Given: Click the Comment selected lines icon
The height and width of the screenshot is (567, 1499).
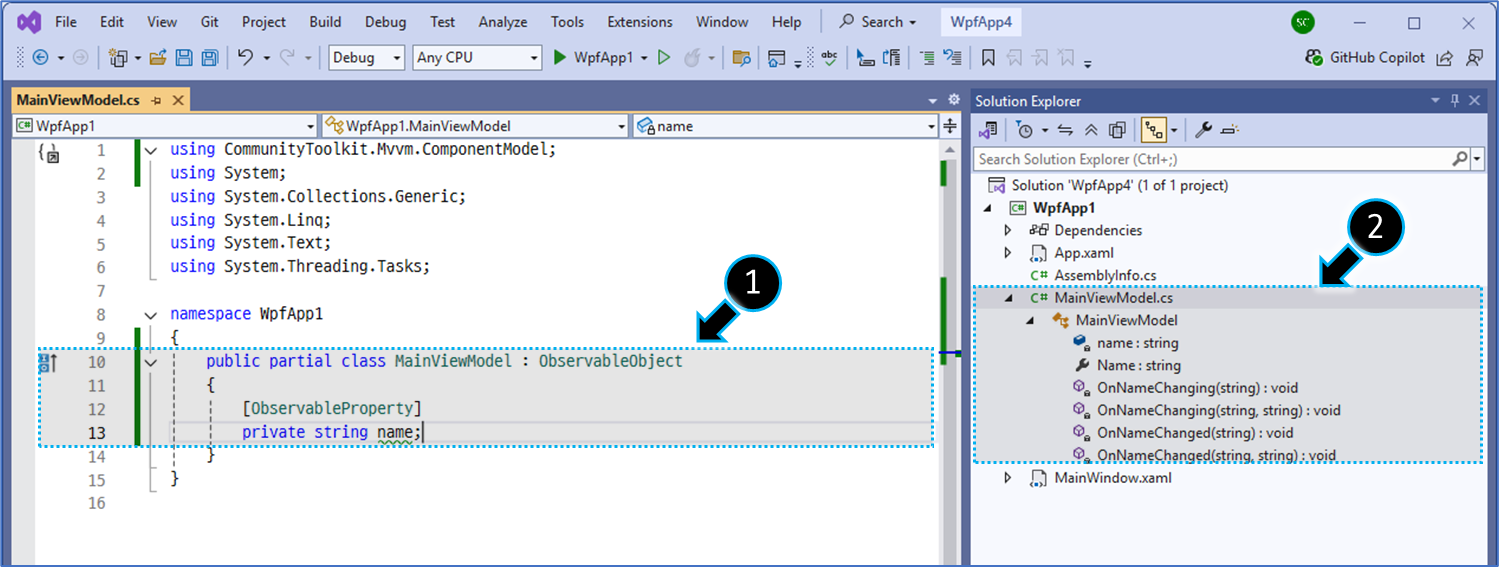Looking at the screenshot, I should tap(927, 58).
